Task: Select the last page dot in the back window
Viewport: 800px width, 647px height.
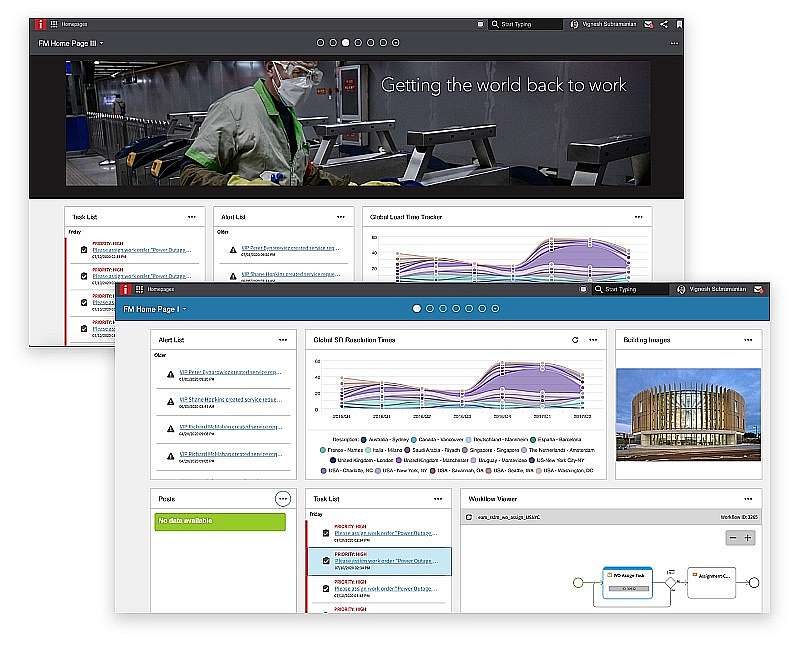Action: pyautogui.click(x=395, y=43)
